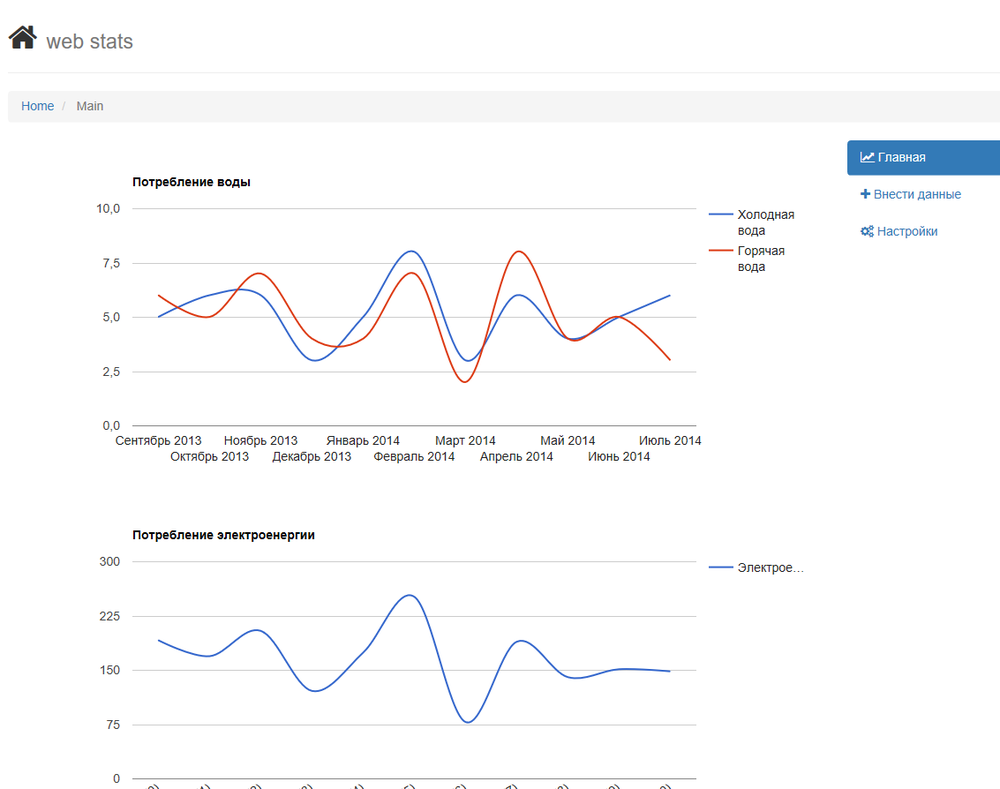The height and width of the screenshot is (789, 1000).
Task: Follow the Home breadcrumb link
Action: (x=38, y=106)
